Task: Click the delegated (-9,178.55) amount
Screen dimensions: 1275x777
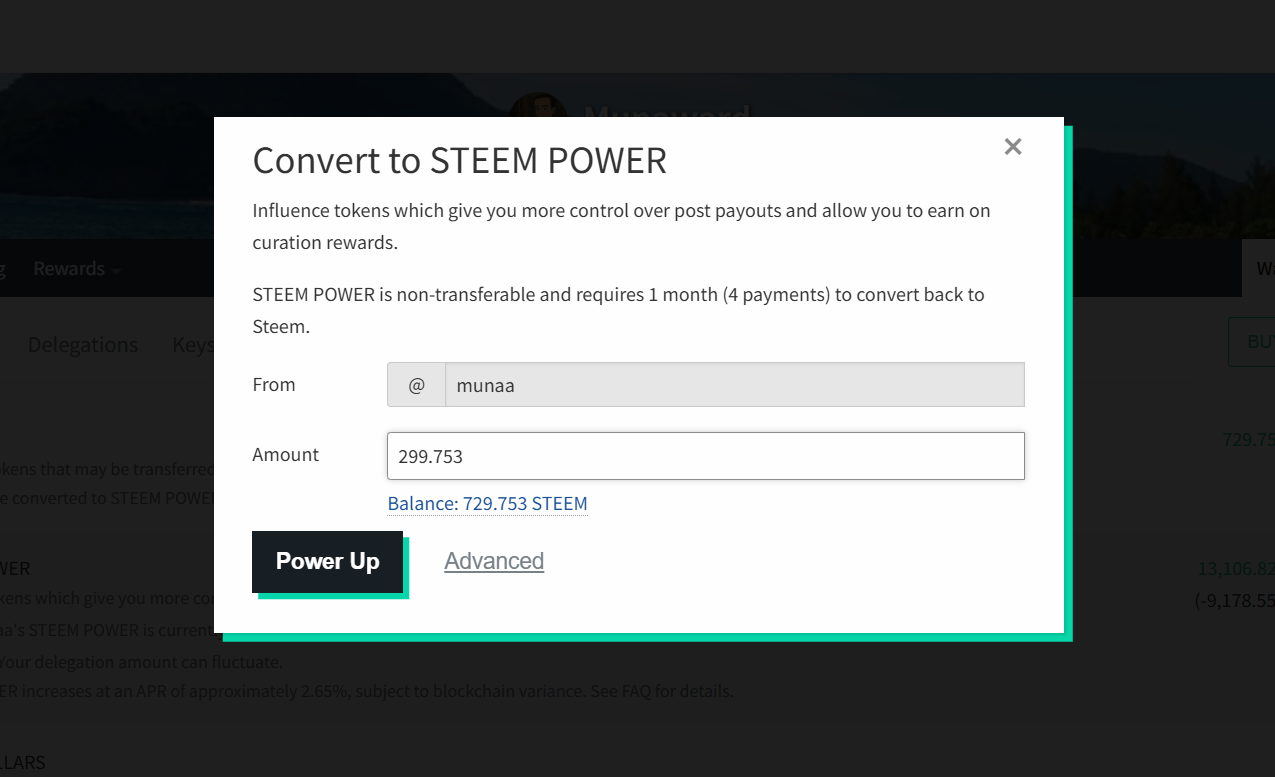Action: (x=1235, y=601)
